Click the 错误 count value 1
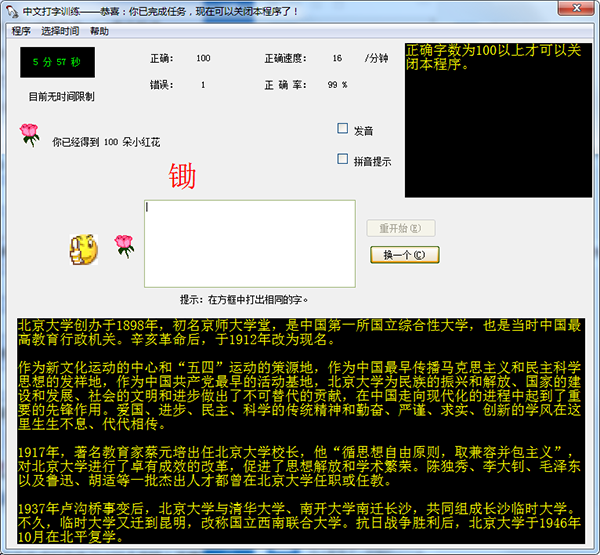The height and width of the screenshot is (555, 600). (203, 85)
